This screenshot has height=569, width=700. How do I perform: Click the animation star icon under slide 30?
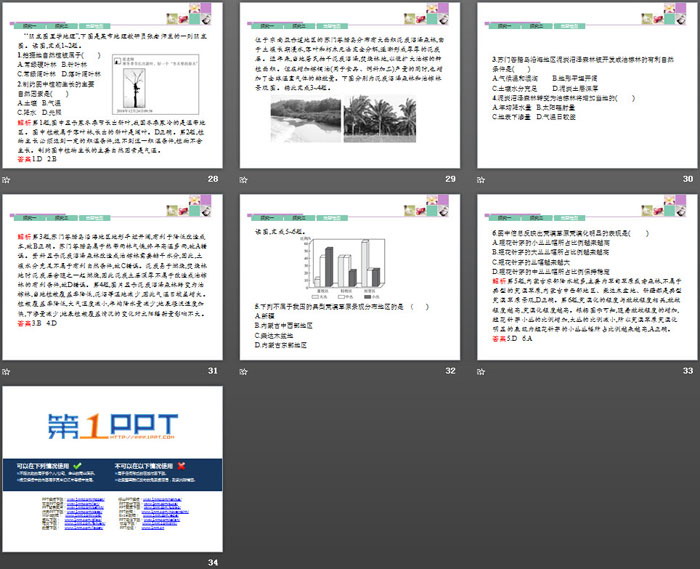(482, 179)
